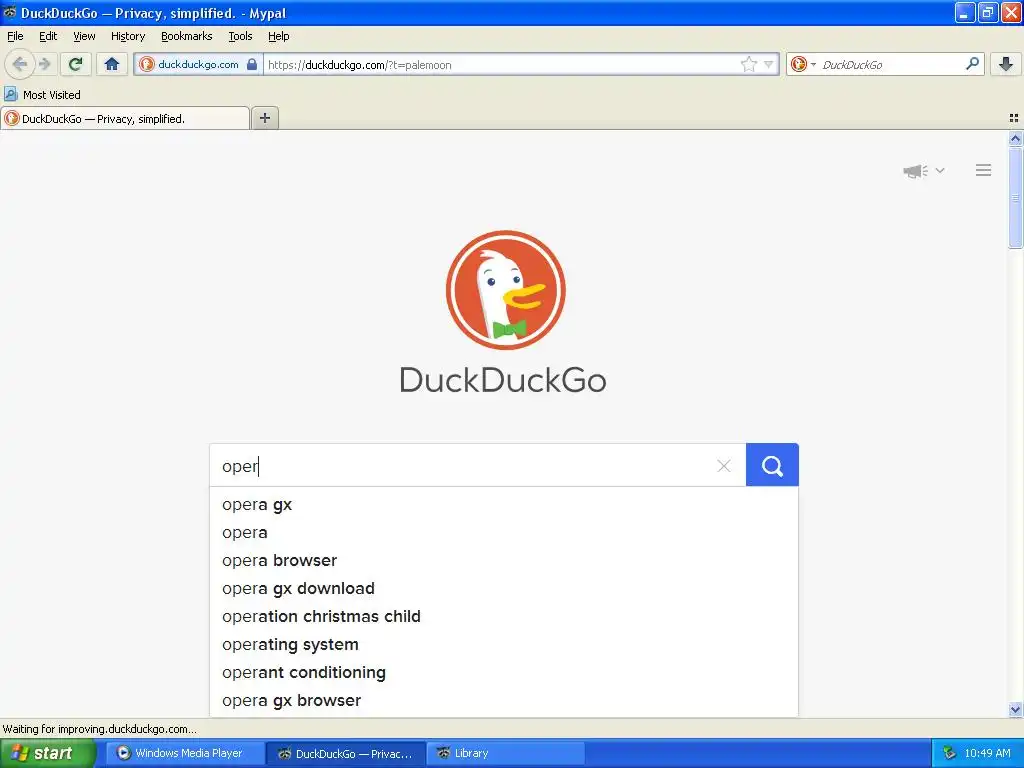Select the DuckDuckGo taskbar button

point(345,753)
